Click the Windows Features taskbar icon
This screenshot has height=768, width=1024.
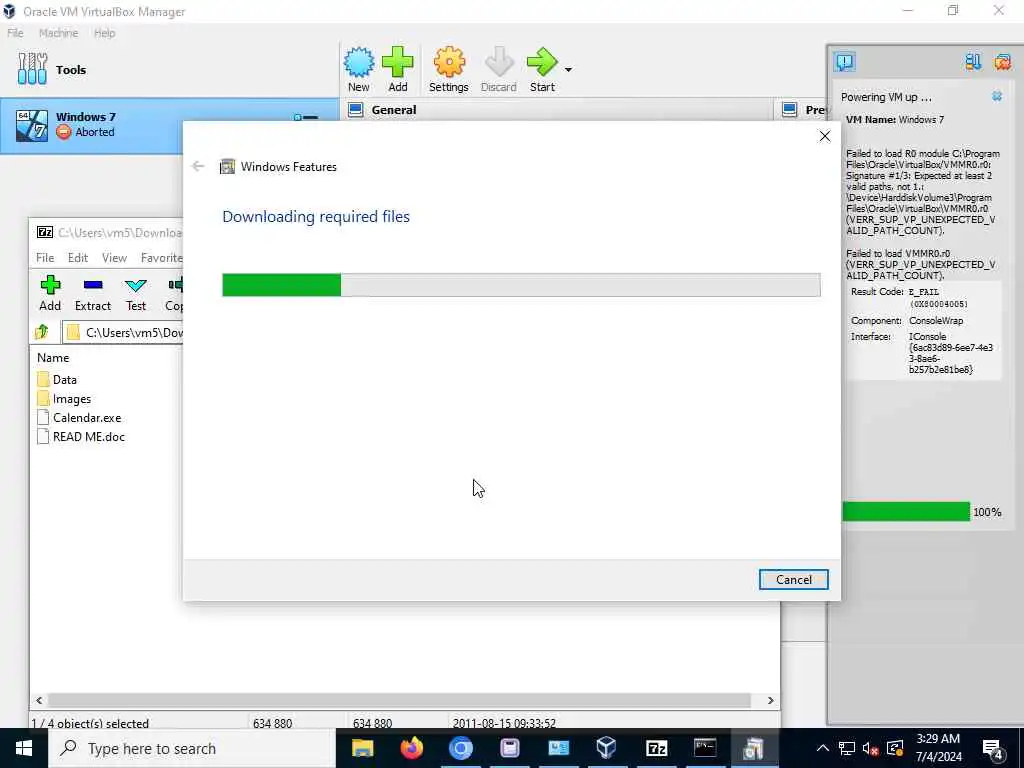coord(754,748)
